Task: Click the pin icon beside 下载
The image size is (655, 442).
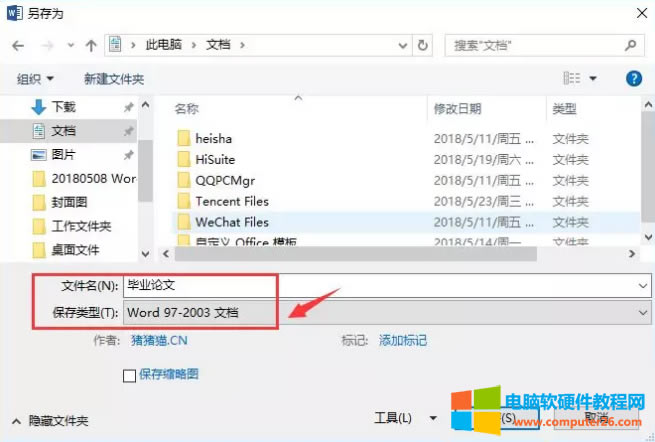Action: pyautogui.click(x=128, y=107)
